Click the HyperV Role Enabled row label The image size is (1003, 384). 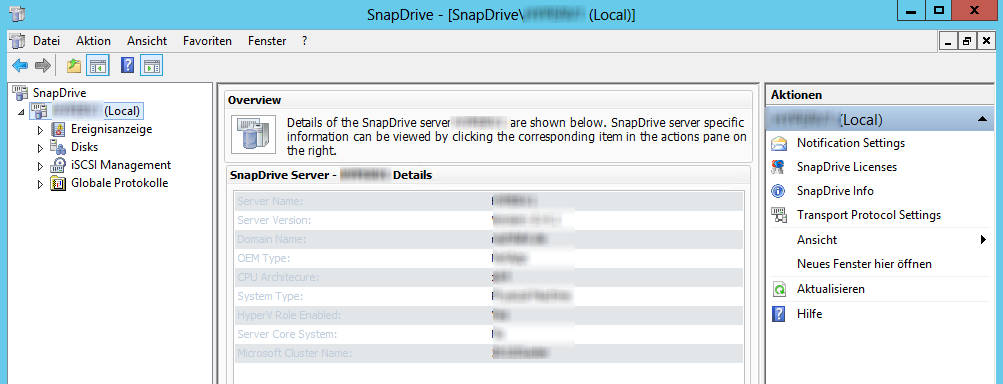pyautogui.click(x=289, y=316)
